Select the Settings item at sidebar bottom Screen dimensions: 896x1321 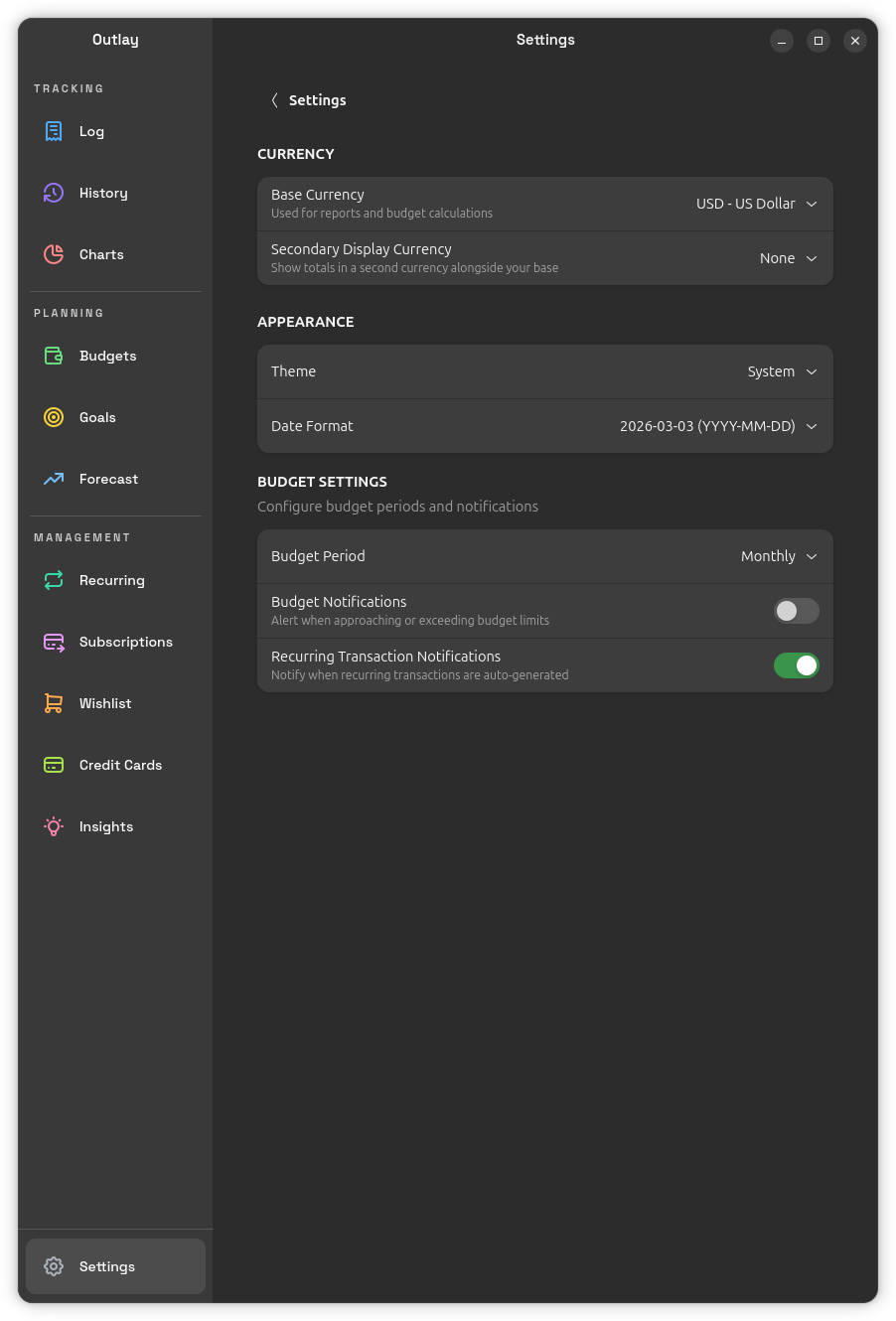[115, 1266]
